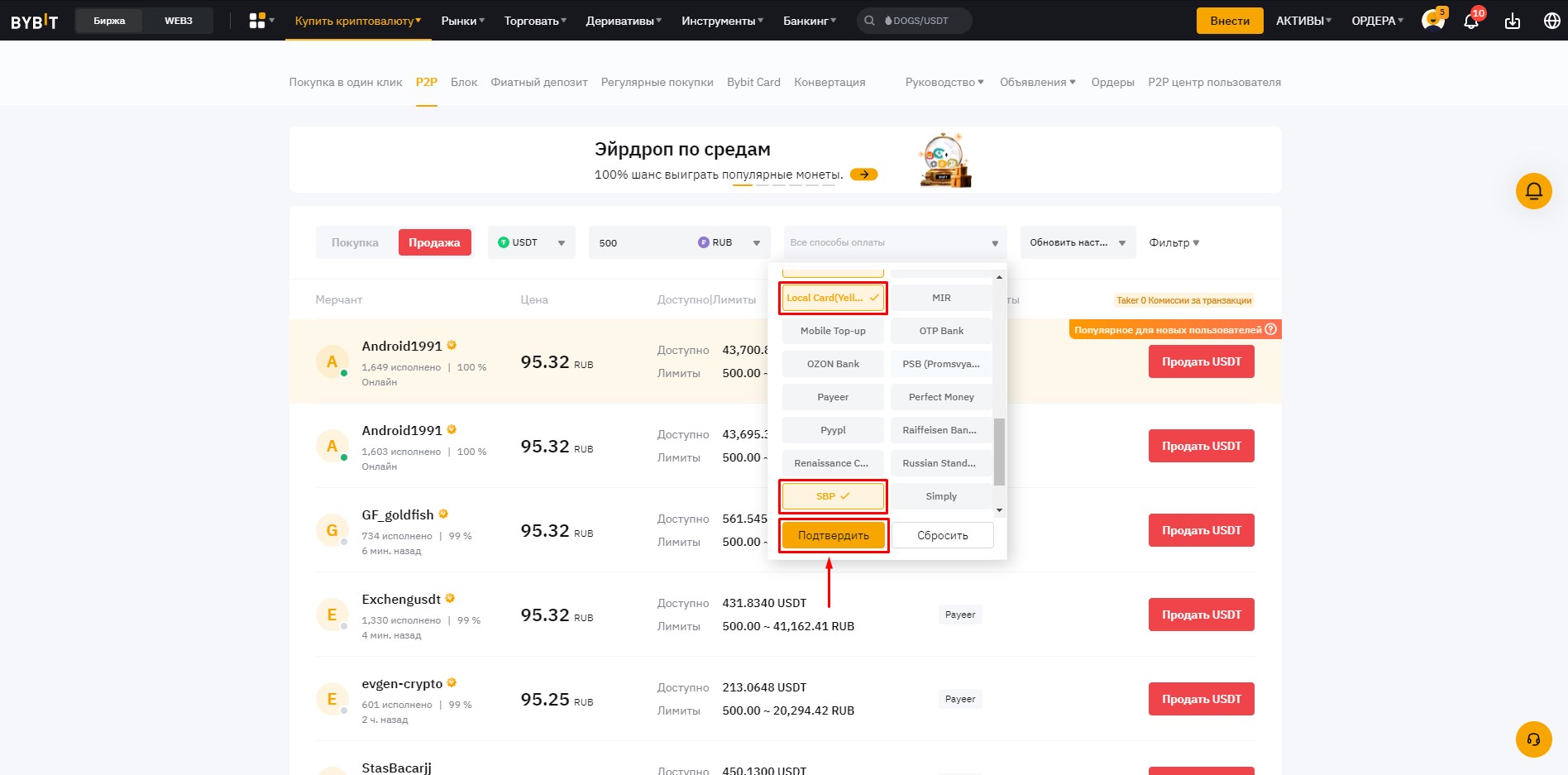This screenshot has height=775, width=1568.
Task: Deselect the SBP payment method
Action: 833,496
